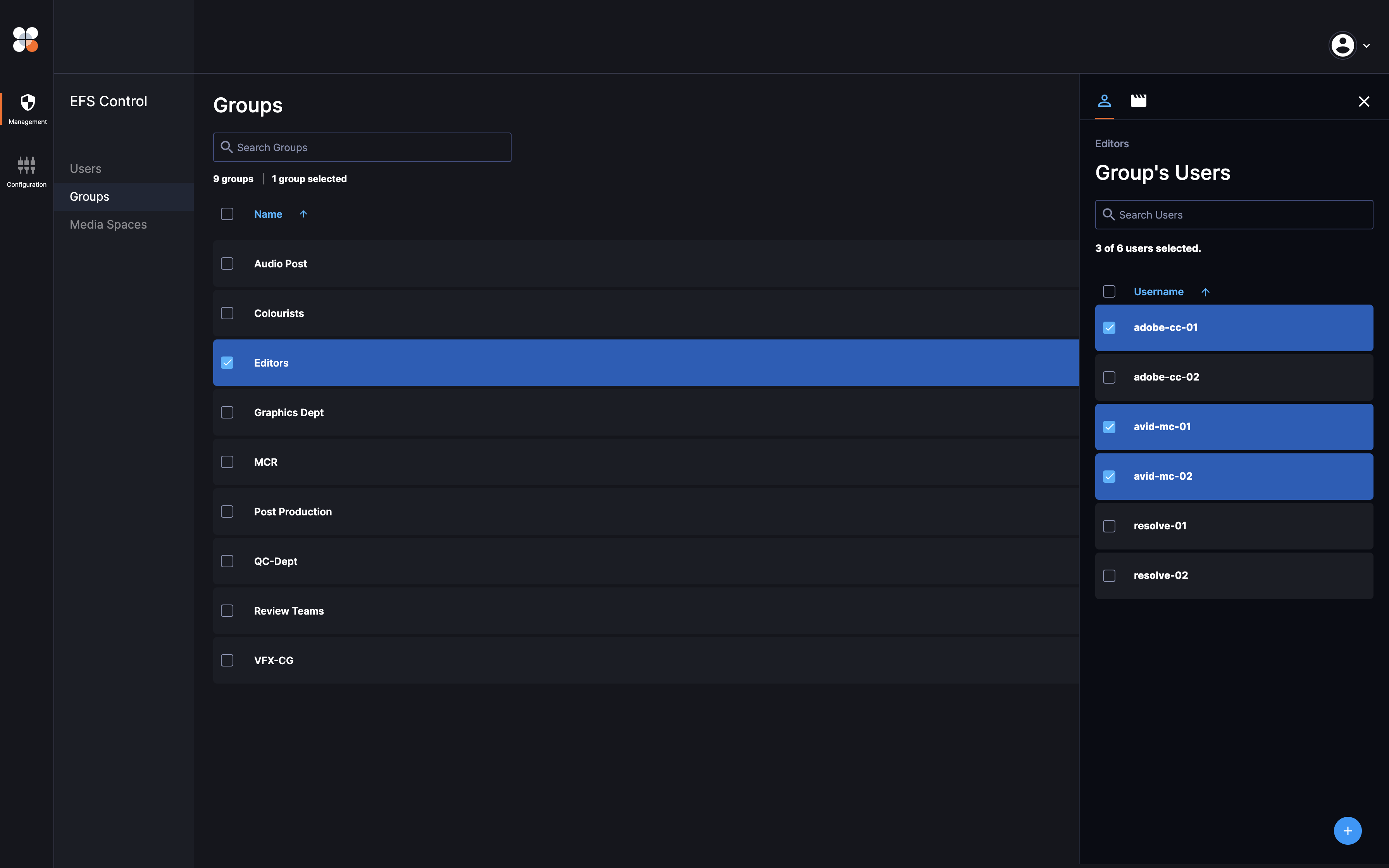Click the Username column header

[x=1158, y=292]
